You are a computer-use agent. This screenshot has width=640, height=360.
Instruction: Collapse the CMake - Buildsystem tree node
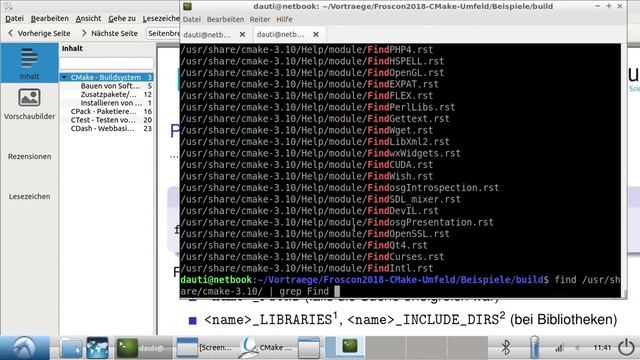(64, 77)
